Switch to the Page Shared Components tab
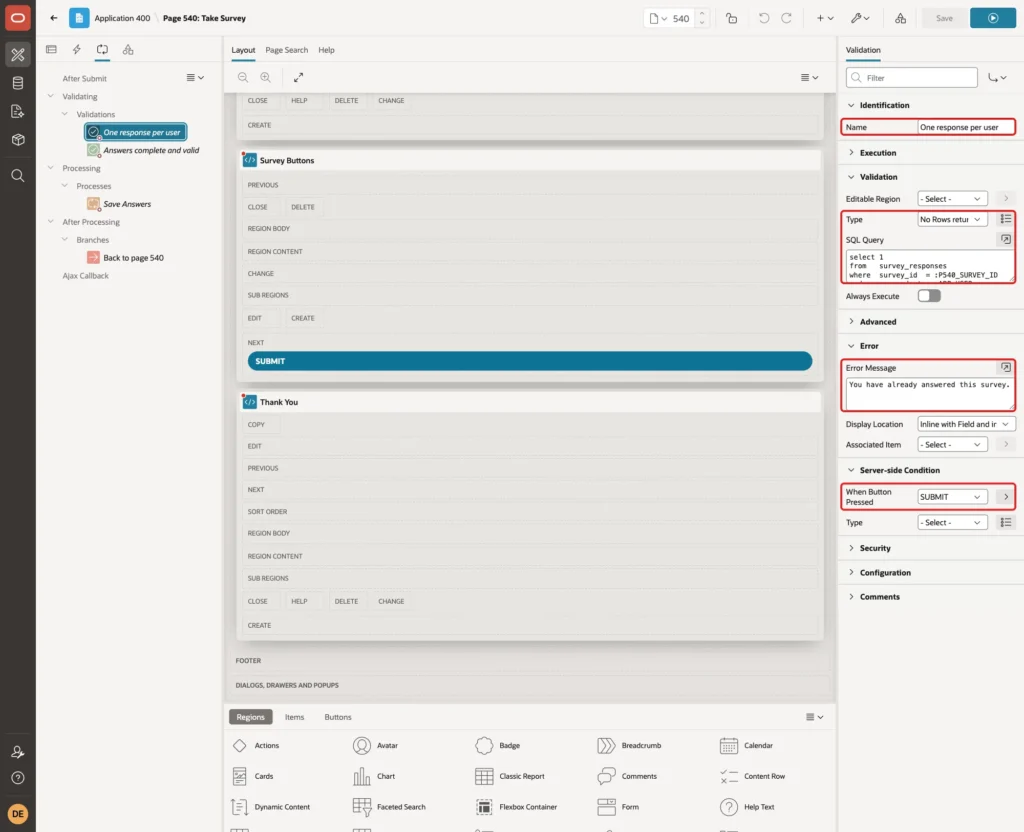 coord(128,50)
